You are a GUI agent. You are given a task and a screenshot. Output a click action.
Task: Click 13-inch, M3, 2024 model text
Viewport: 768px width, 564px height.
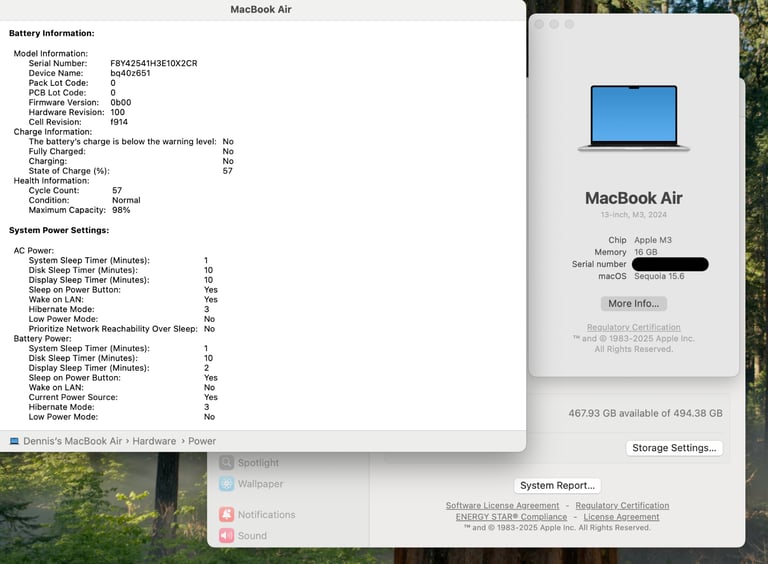[x=634, y=214]
